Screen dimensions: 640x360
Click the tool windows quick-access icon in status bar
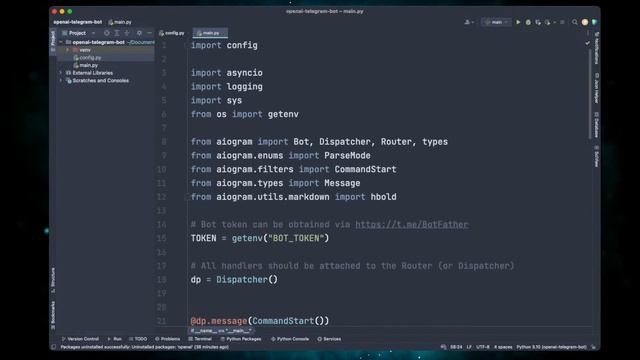(x=53, y=347)
